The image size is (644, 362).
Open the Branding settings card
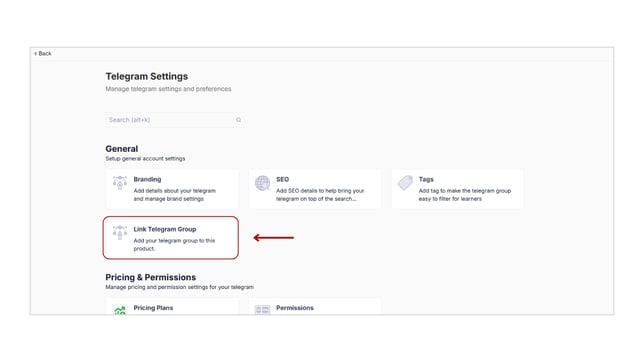click(x=172, y=189)
